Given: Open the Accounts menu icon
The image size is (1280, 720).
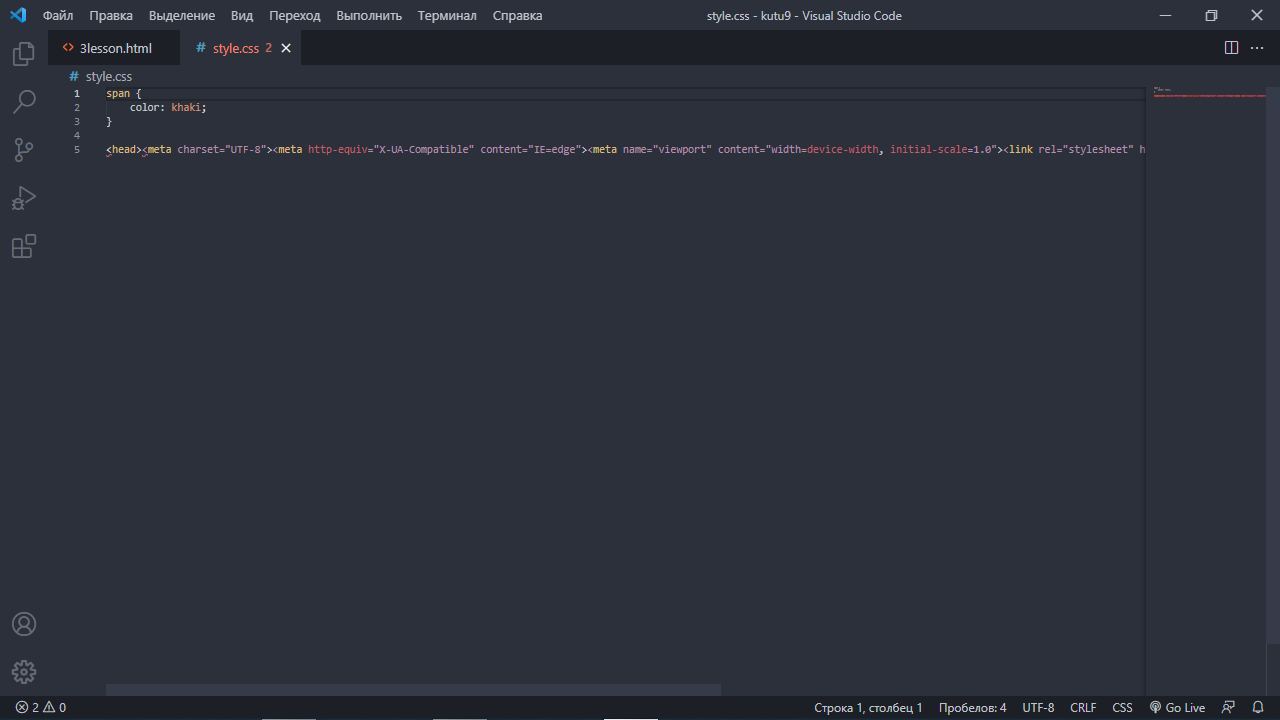Looking at the screenshot, I should [x=24, y=624].
